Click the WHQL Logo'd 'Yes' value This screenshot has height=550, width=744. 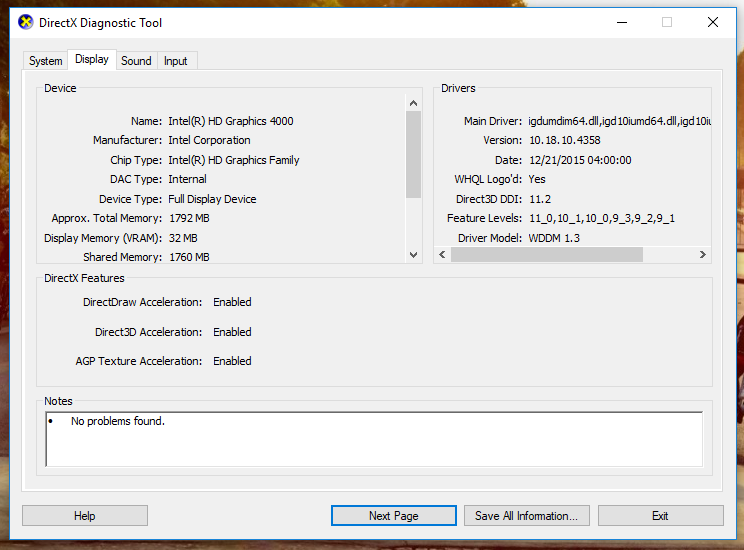tap(537, 179)
